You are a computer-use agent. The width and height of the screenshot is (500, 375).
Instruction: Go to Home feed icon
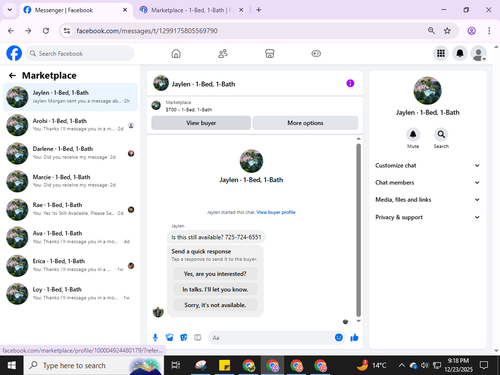point(176,53)
